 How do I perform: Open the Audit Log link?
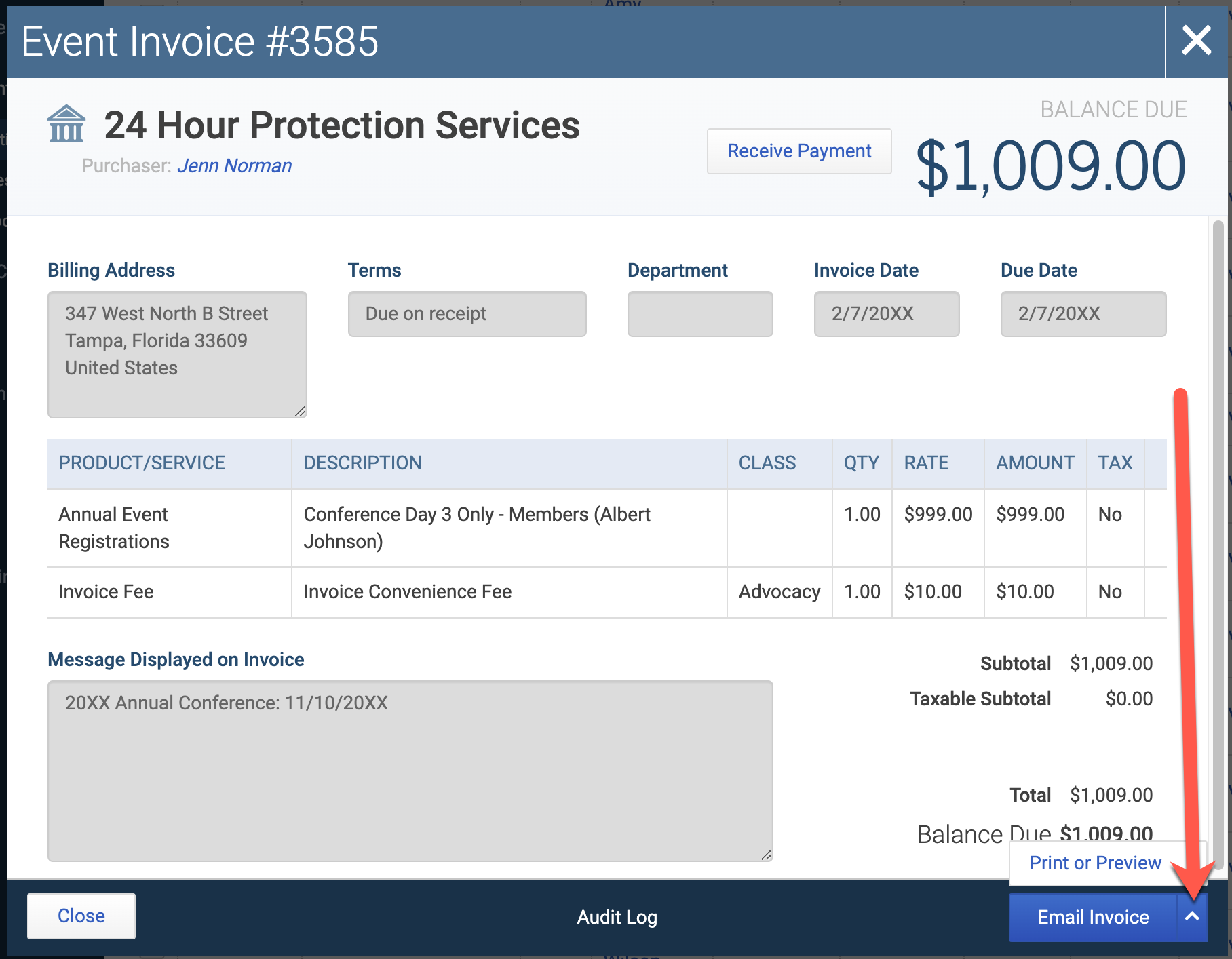click(x=617, y=917)
